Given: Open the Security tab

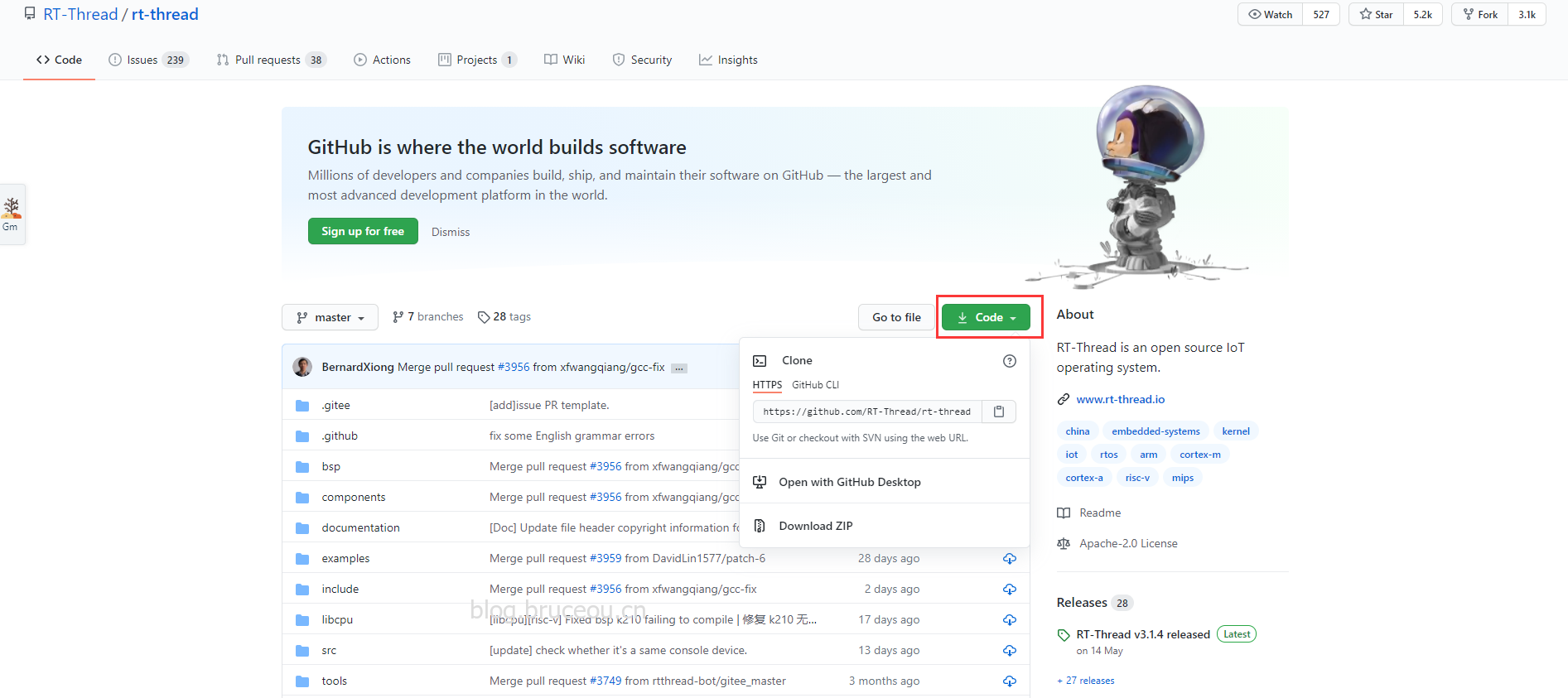Looking at the screenshot, I should (x=642, y=60).
